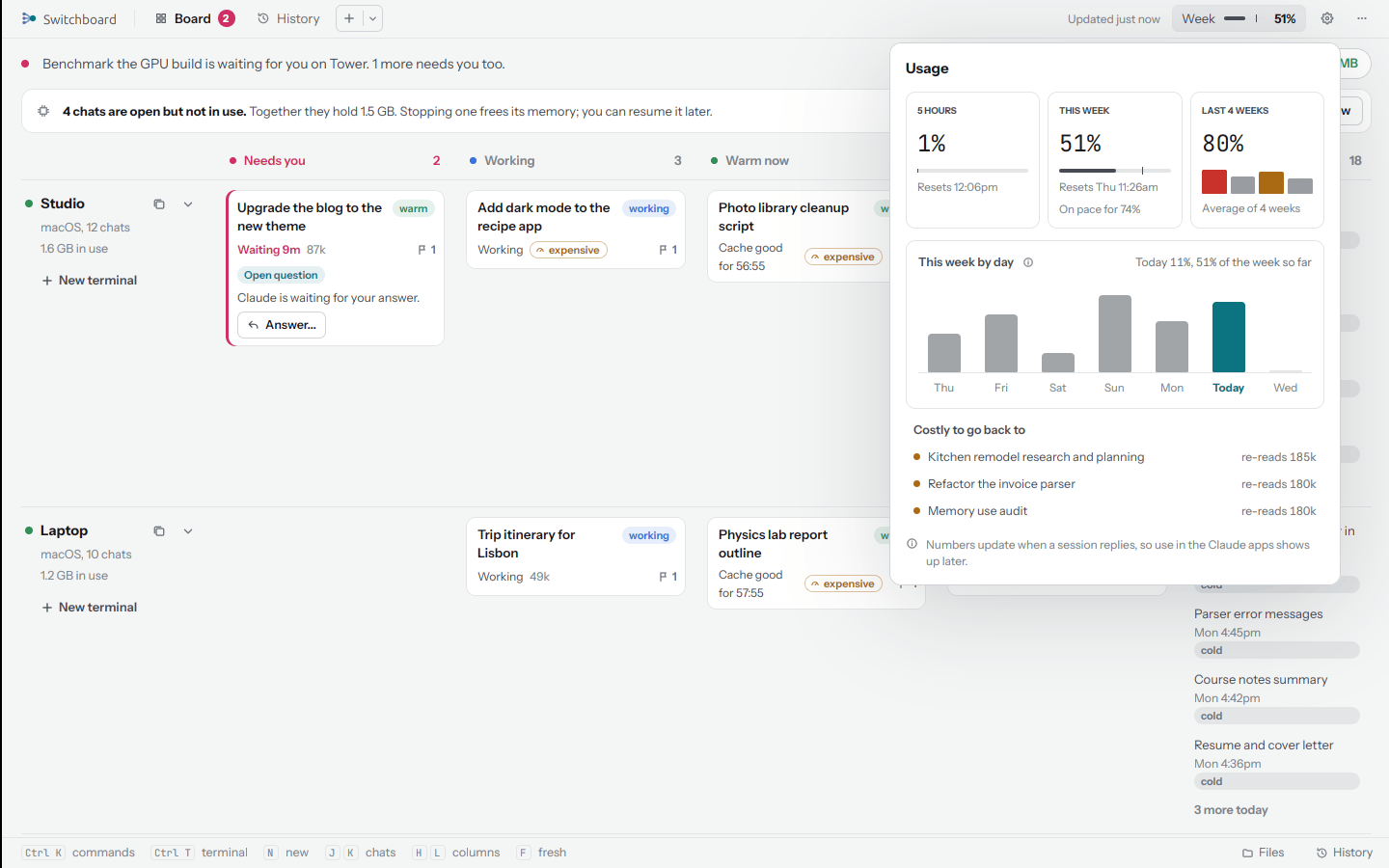The width and height of the screenshot is (1389, 868).
Task: Click the Answer... button
Action: point(282,325)
